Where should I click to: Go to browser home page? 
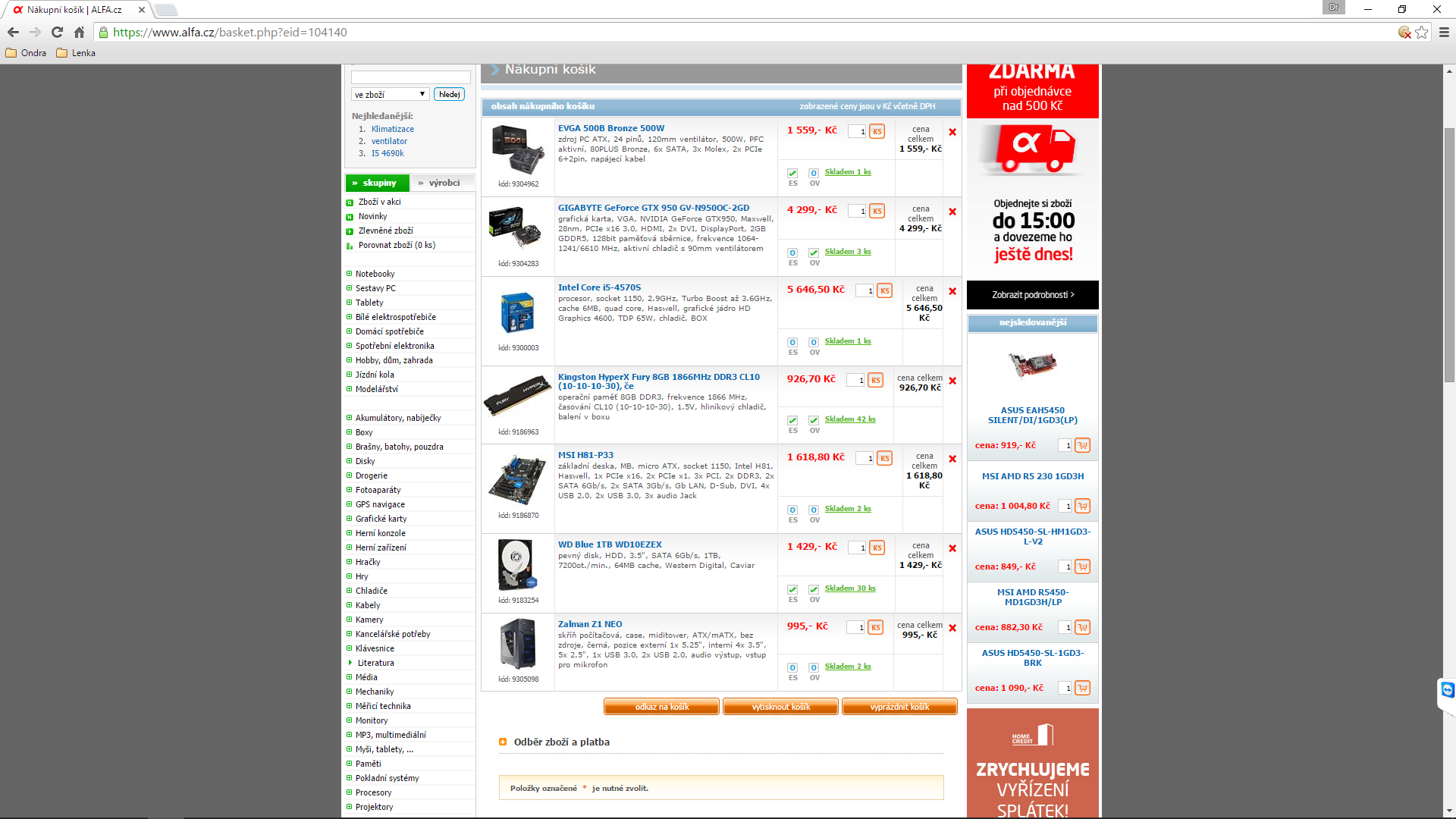coord(79,32)
